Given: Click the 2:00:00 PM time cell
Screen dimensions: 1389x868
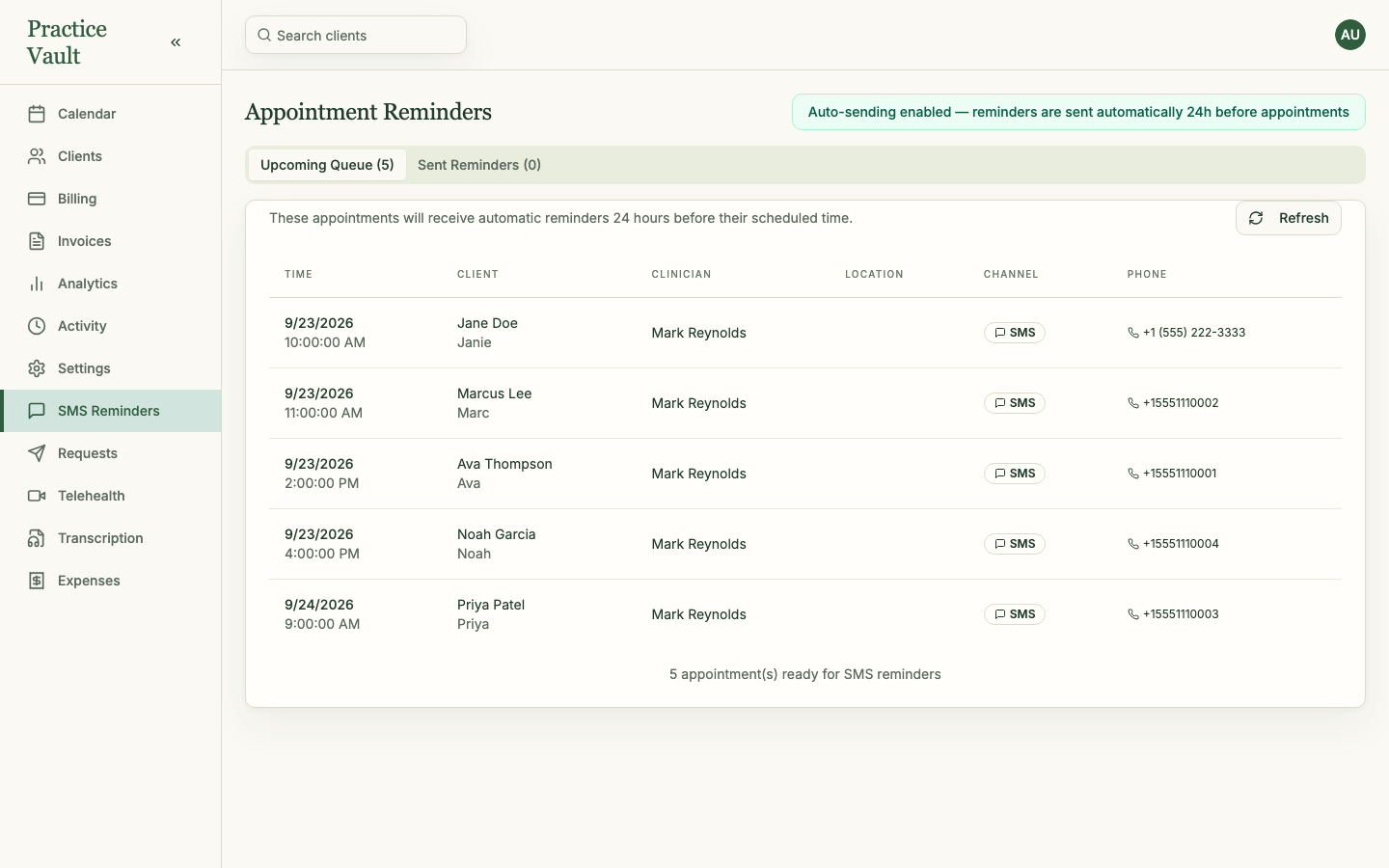Looking at the screenshot, I should pos(321,483).
